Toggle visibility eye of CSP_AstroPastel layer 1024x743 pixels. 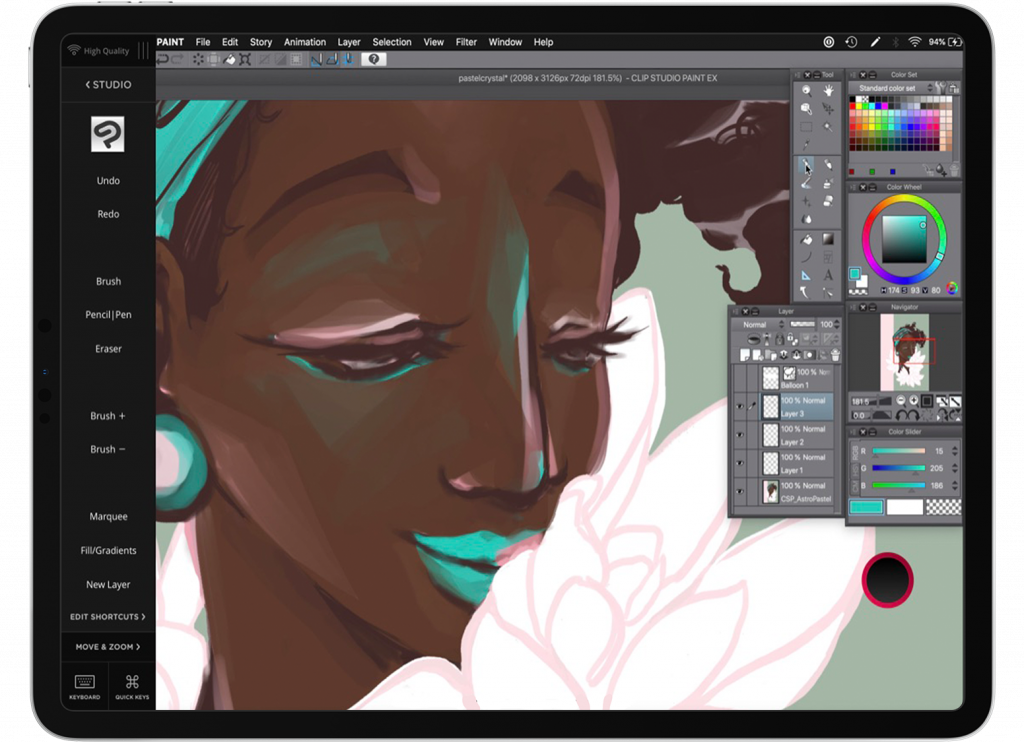[740, 492]
